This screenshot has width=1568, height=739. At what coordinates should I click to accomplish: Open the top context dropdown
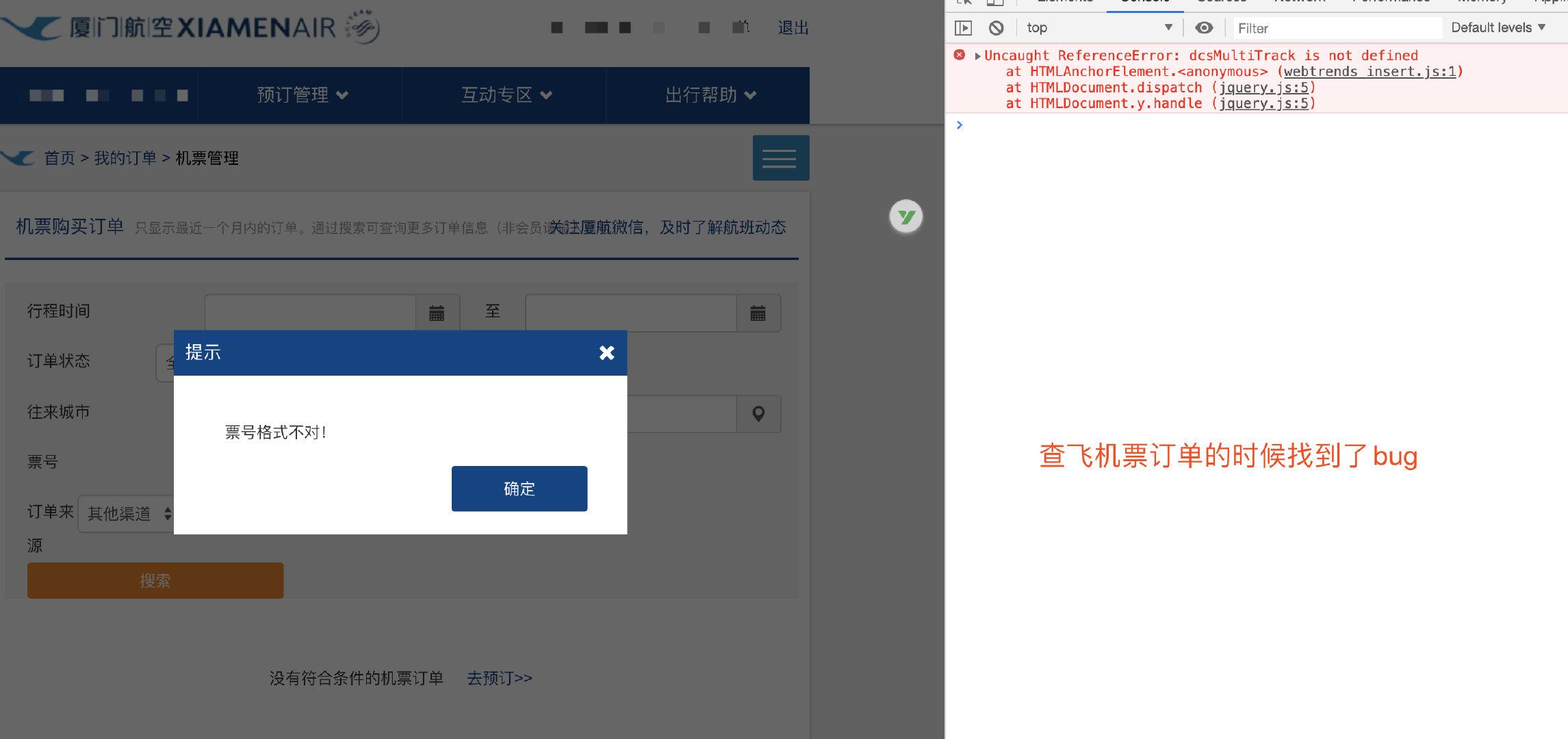pos(1099,28)
